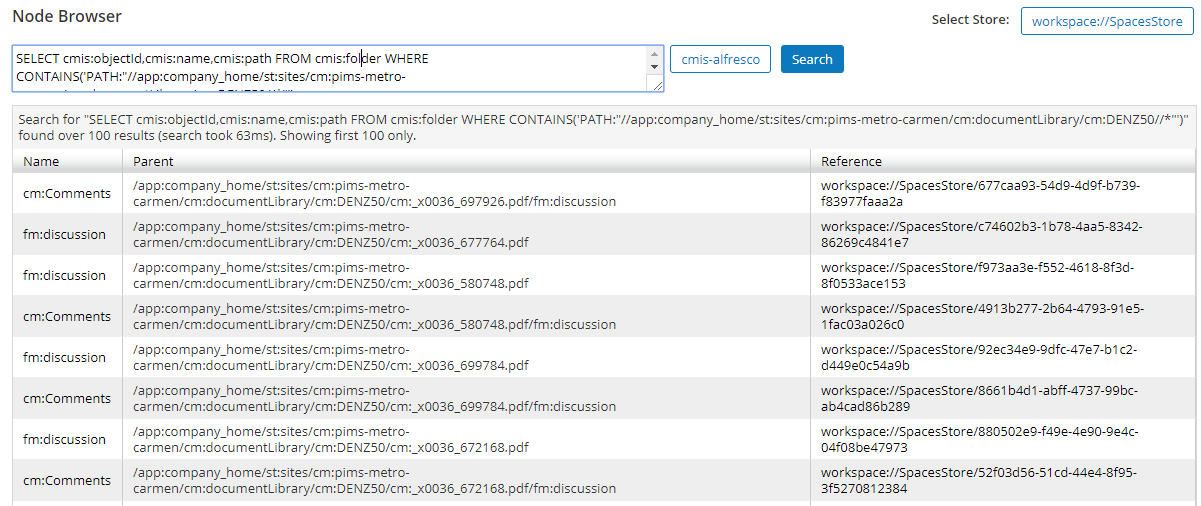1201x506 pixels.
Task: Open reference starting 880502e9-f49e
Action: tap(980, 439)
